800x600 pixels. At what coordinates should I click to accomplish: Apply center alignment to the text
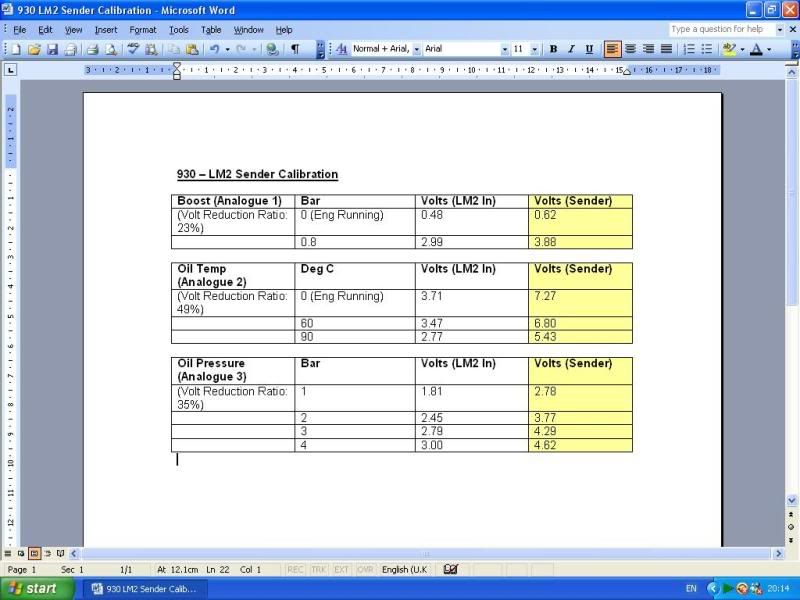tap(630, 49)
